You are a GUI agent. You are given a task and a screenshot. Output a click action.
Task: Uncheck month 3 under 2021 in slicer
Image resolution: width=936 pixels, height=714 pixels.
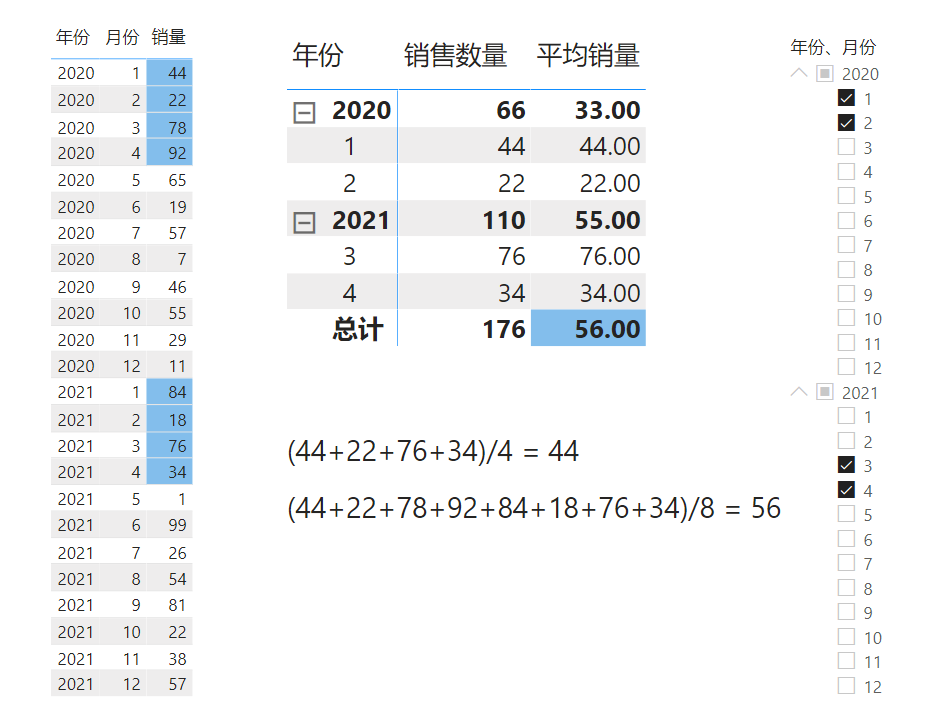[x=846, y=465]
